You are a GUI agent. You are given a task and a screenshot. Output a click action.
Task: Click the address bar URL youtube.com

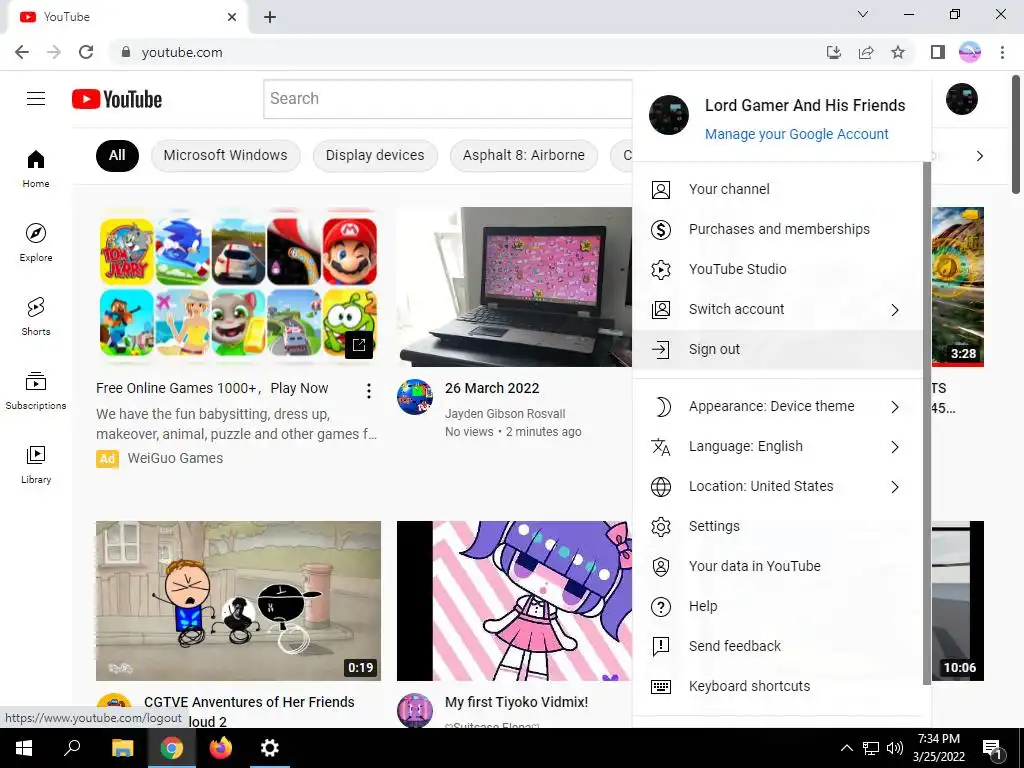coord(182,52)
